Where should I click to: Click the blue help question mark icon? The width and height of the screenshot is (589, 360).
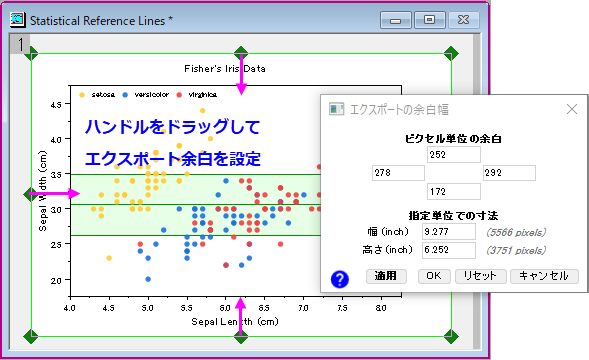point(340,279)
